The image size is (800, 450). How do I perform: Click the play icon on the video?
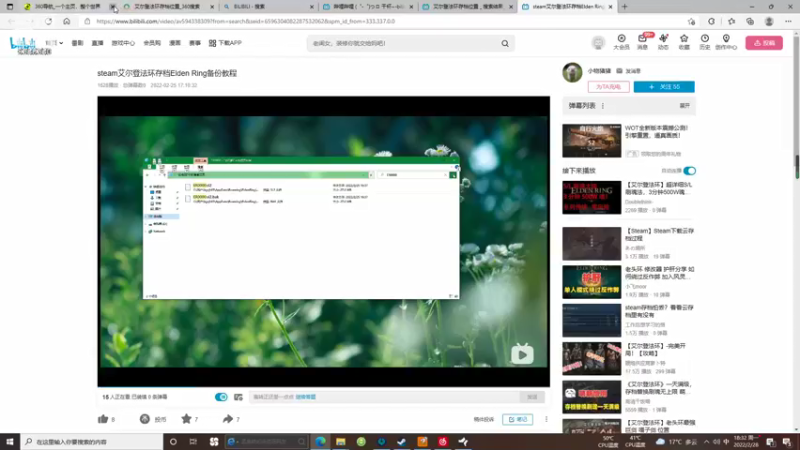(x=522, y=354)
